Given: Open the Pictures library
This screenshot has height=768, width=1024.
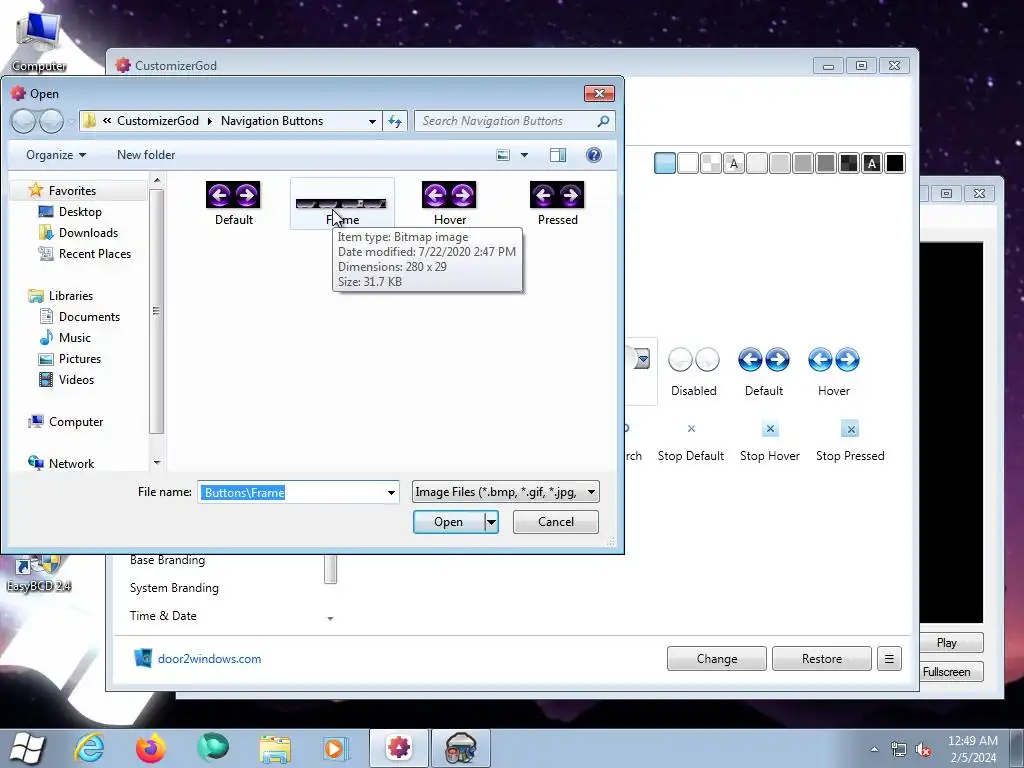Looking at the screenshot, I should [79, 359].
